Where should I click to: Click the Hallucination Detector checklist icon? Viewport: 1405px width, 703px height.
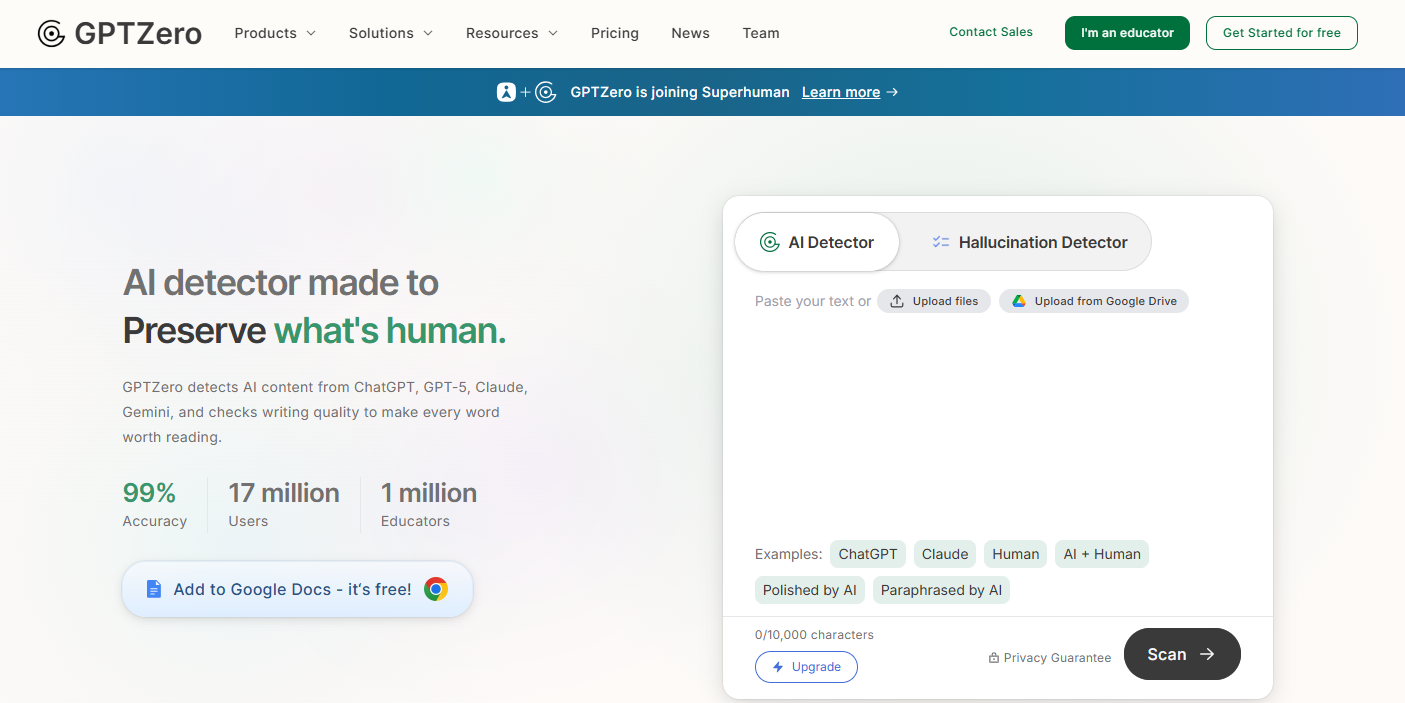pos(940,242)
